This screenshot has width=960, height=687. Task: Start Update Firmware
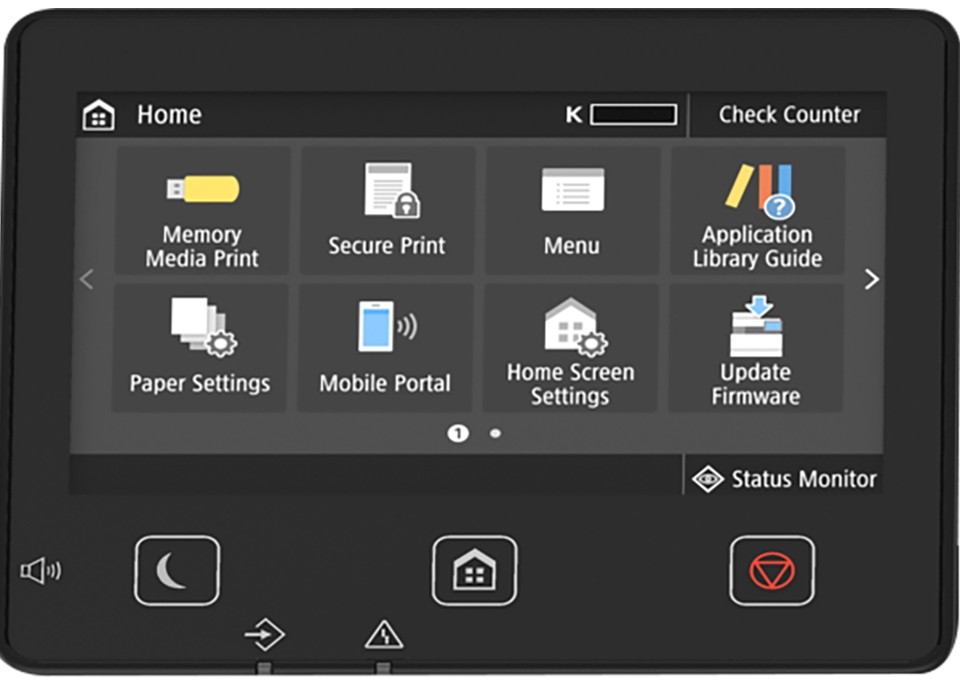[x=755, y=348]
